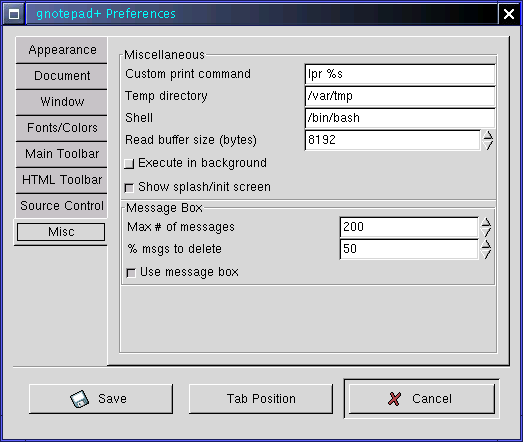Increase Read buffer size with up arrow
Screen dimensions: 523x442
[x=488, y=135]
